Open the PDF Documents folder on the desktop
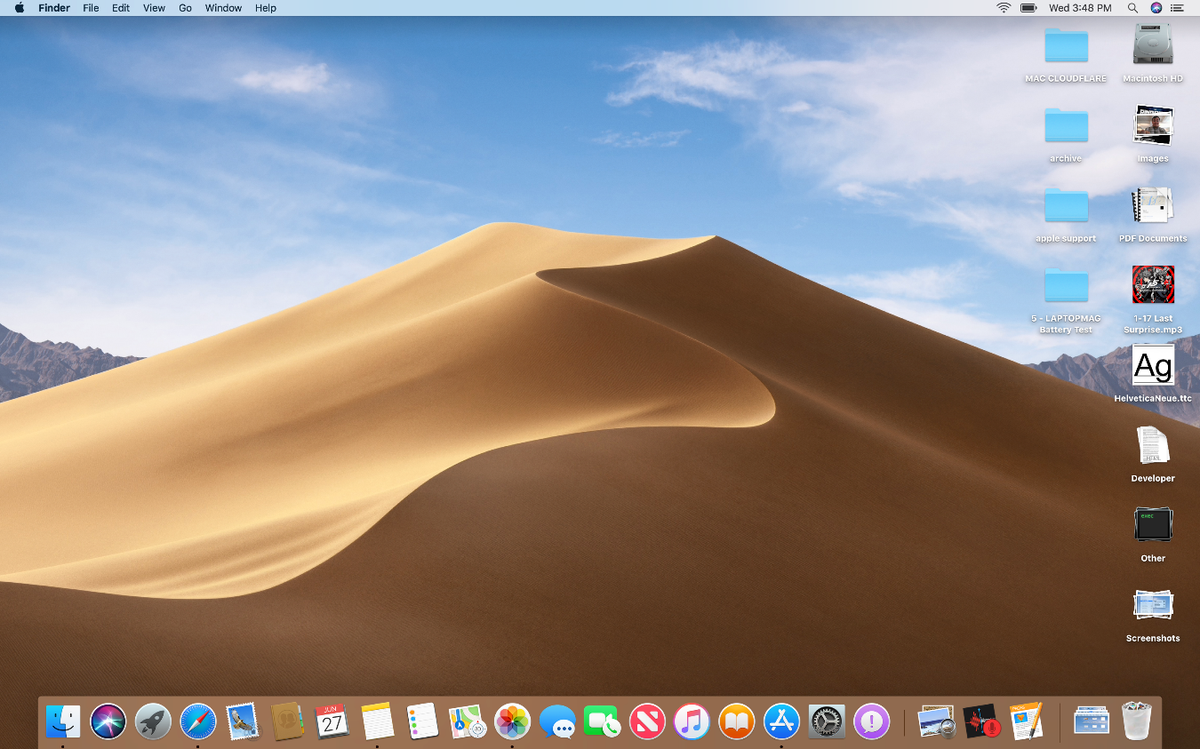This screenshot has width=1200, height=749. tap(1152, 208)
